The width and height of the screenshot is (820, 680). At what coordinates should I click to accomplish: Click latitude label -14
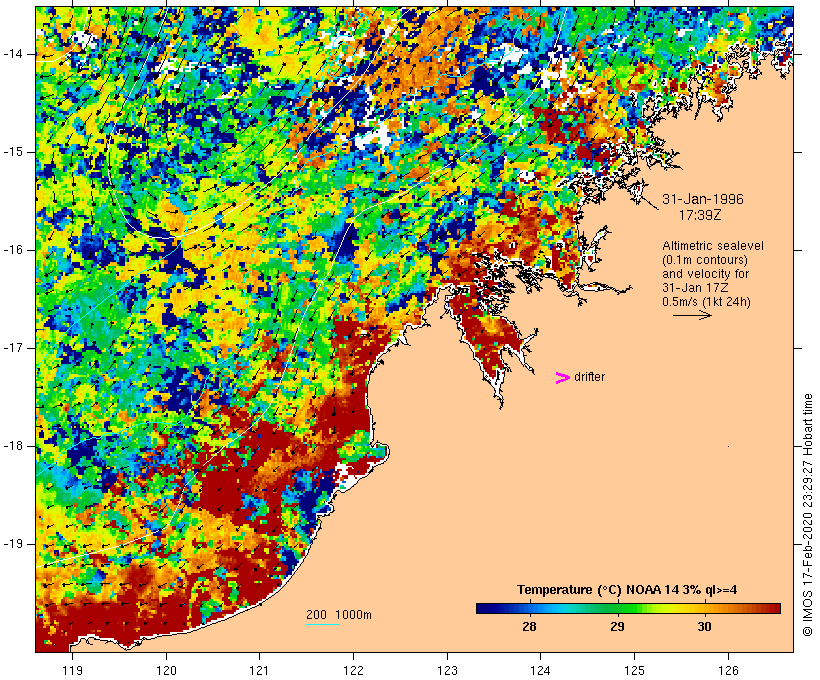pyautogui.click(x=13, y=54)
